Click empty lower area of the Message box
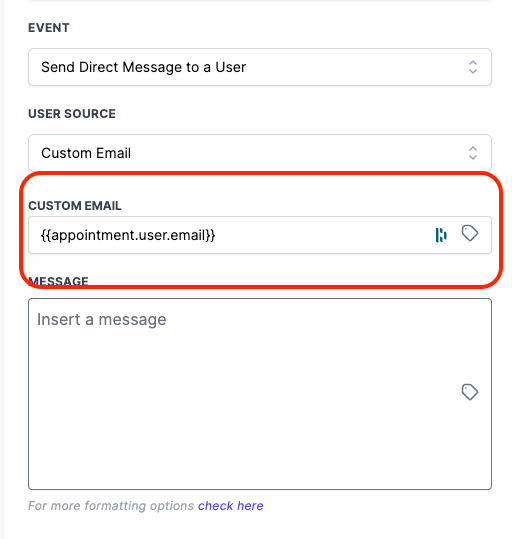Screen dimensions: 512x539 pos(241,447)
